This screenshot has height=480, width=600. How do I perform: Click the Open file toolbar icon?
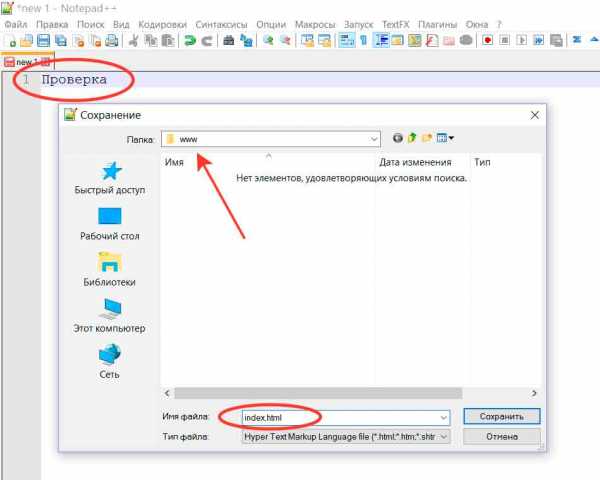[x=26, y=41]
